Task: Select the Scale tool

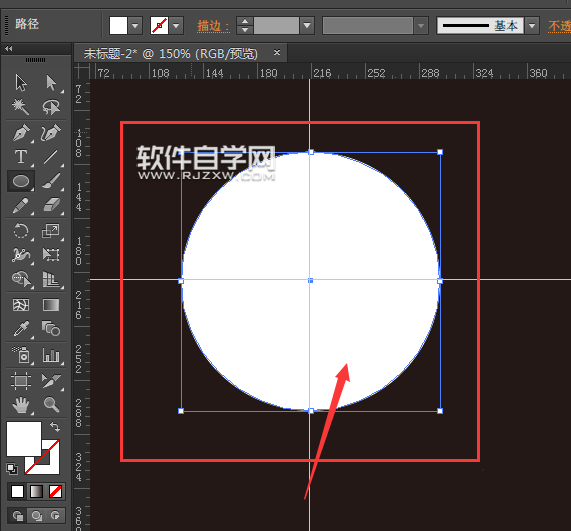Action: click(x=51, y=231)
